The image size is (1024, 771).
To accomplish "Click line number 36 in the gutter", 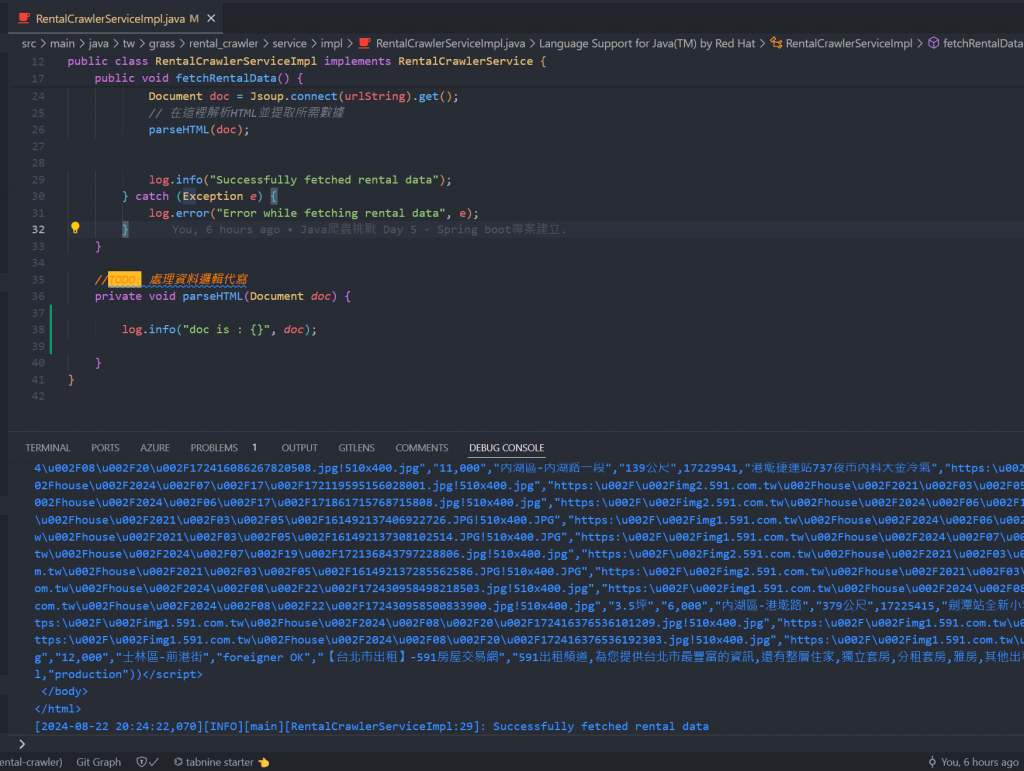I will [x=39, y=296].
